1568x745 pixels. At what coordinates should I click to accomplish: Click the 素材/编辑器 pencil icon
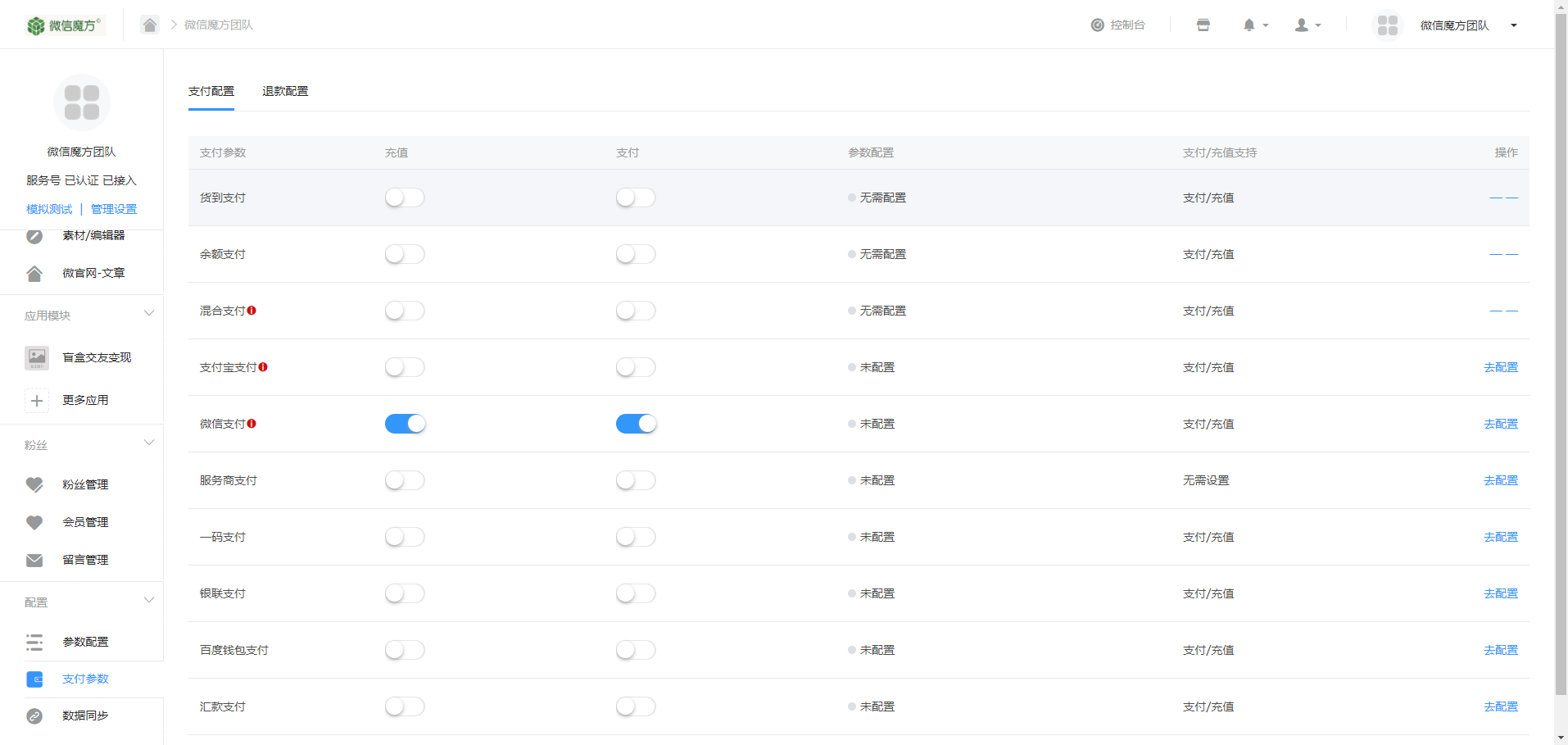click(x=34, y=236)
